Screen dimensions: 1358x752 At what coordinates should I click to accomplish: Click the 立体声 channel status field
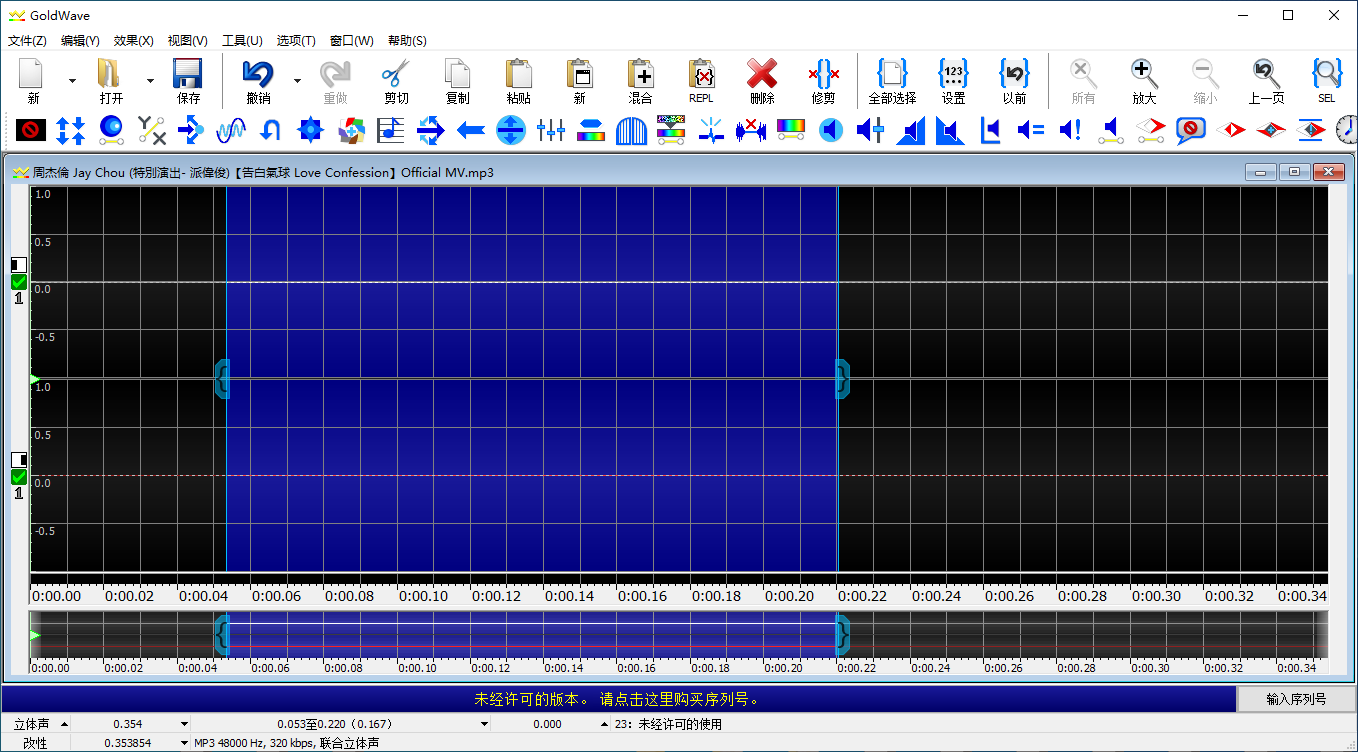[x=31, y=724]
